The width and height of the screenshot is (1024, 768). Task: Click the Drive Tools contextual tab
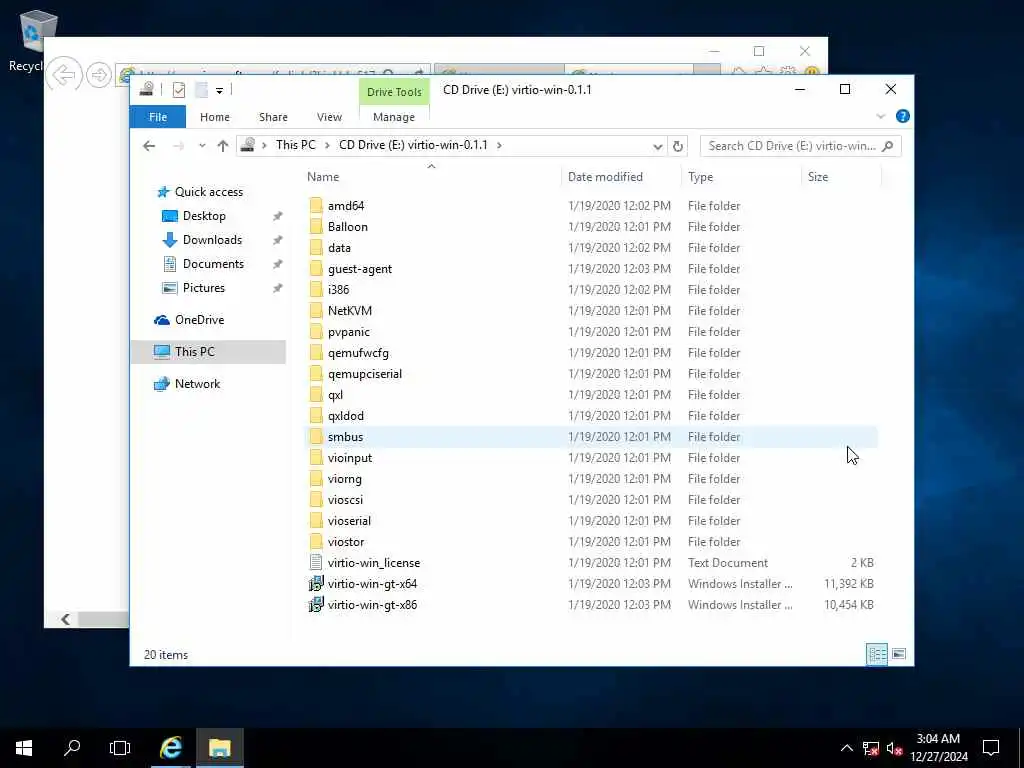point(394,92)
